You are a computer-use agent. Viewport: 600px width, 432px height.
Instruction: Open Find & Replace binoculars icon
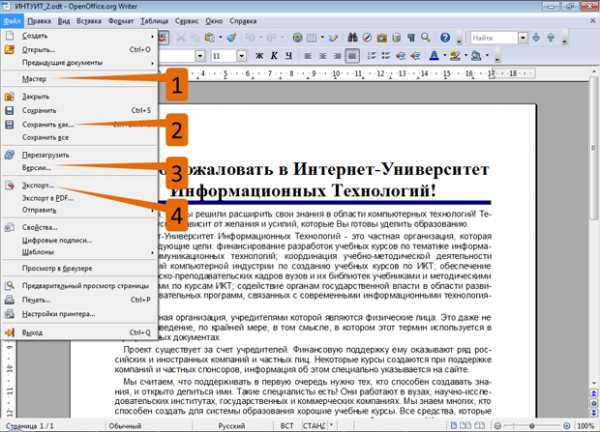click(352, 37)
